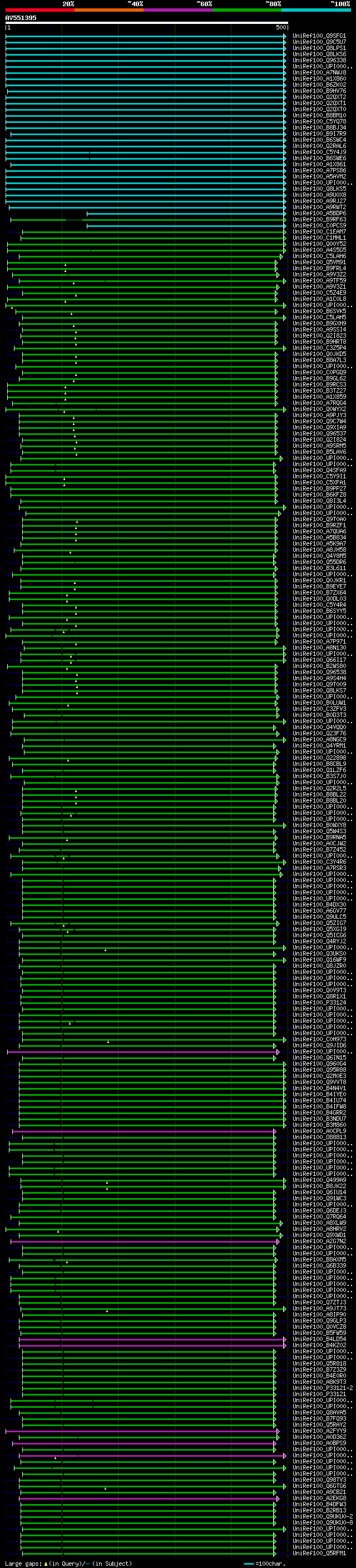Select the UniRef100_Q8LPS1 label
The image size is (356, 1568).
(319, 48)
